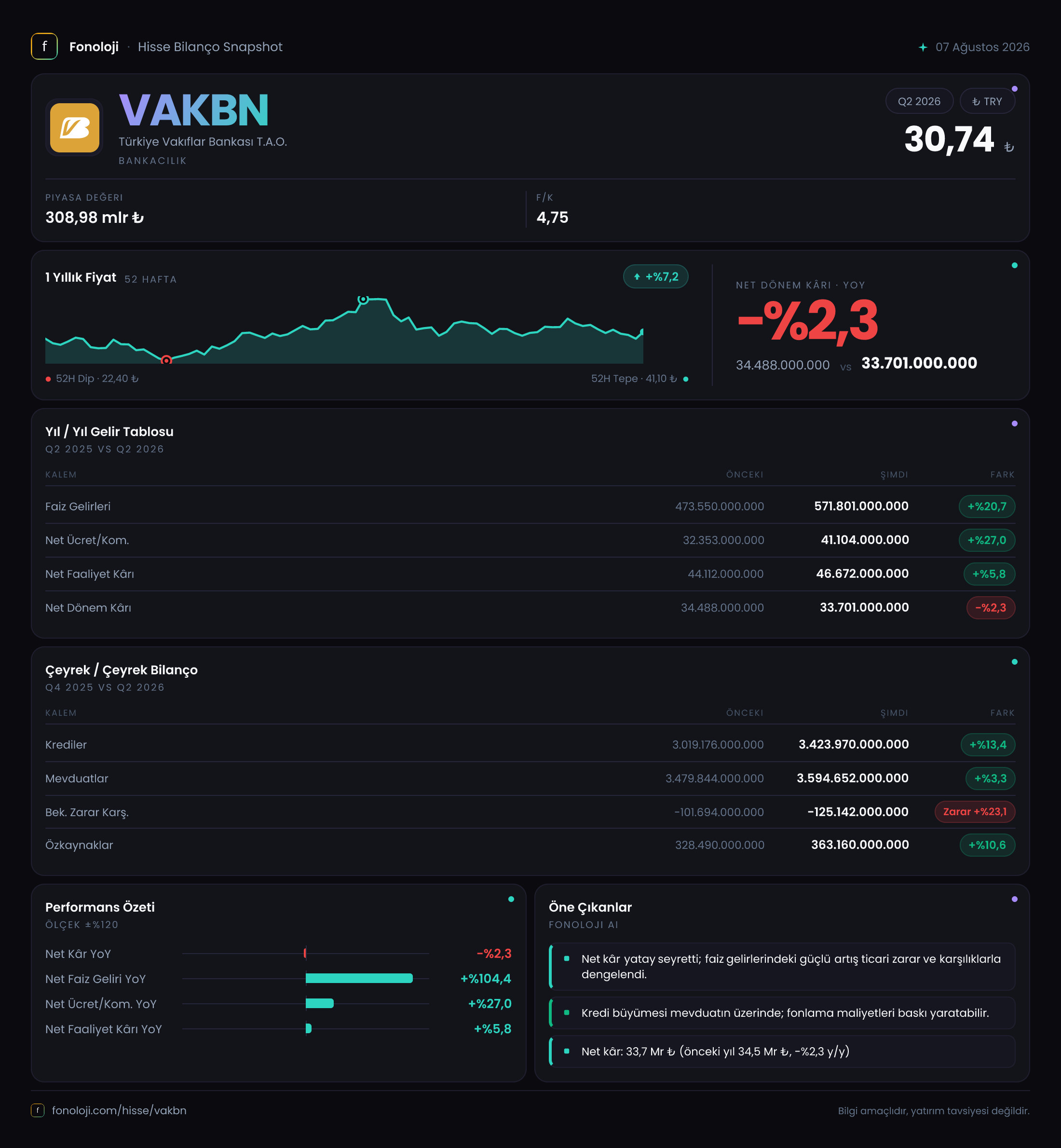The width and height of the screenshot is (1061, 1148).
Task: Click the Net Faiz Geliri YoY bar
Action: (x=359, y=979)
